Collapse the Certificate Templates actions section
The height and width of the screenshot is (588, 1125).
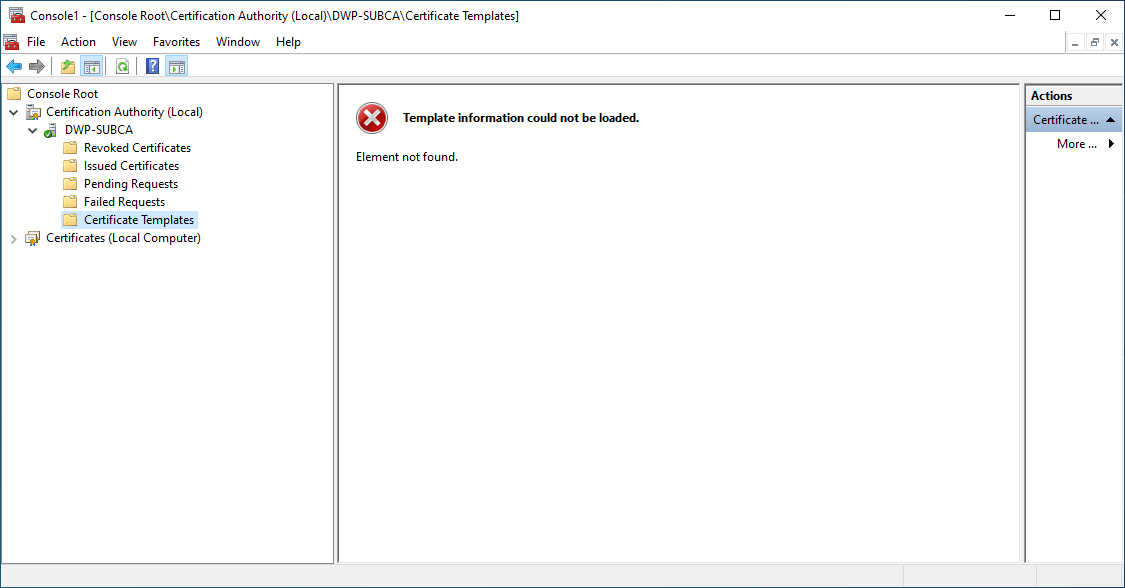(1110, 120)
